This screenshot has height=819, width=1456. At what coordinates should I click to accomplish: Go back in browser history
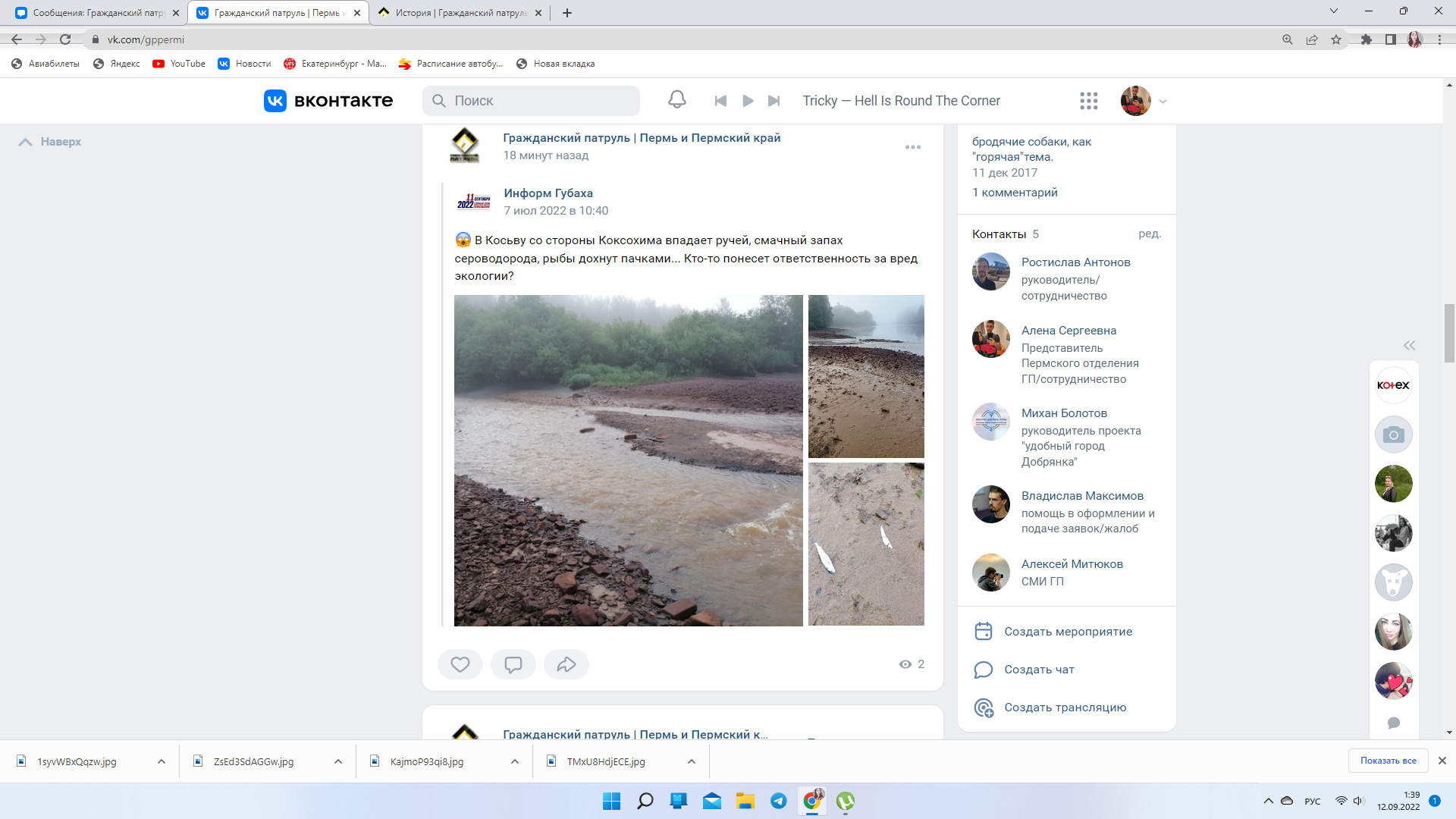pyautogui.click(x=17, y=39)
